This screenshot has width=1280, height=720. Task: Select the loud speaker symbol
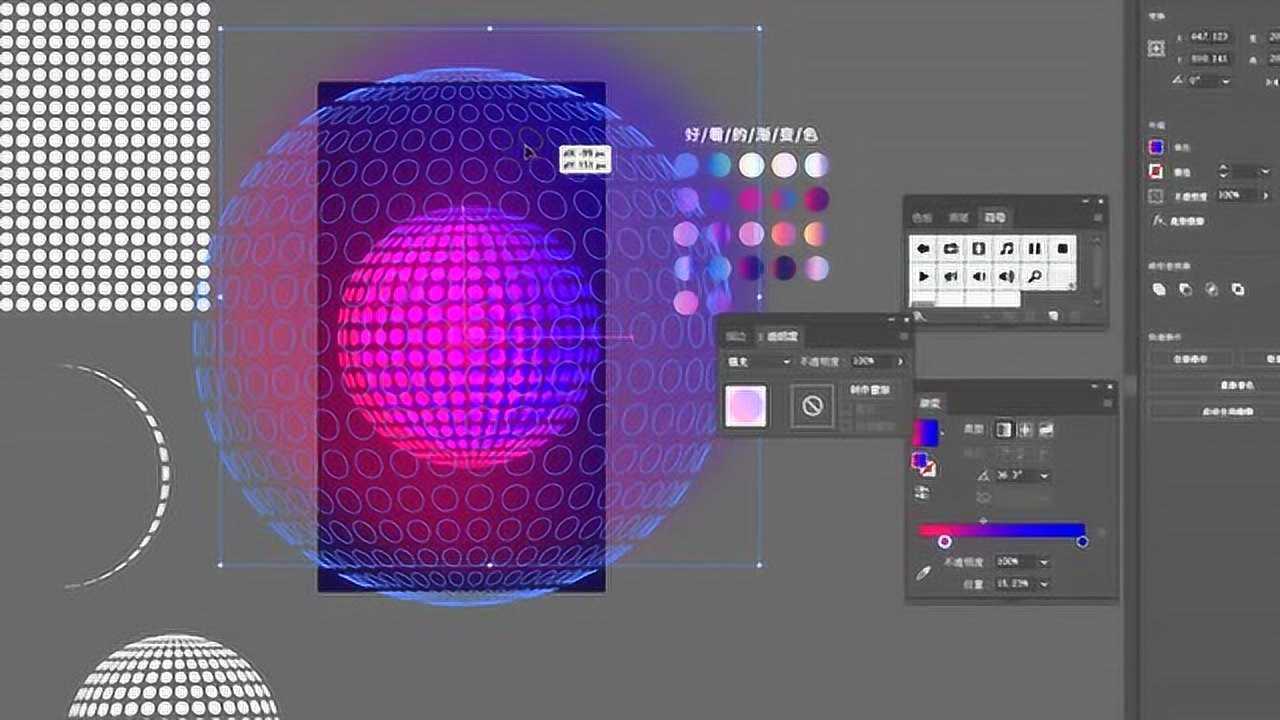click(x=1007, y=276)
